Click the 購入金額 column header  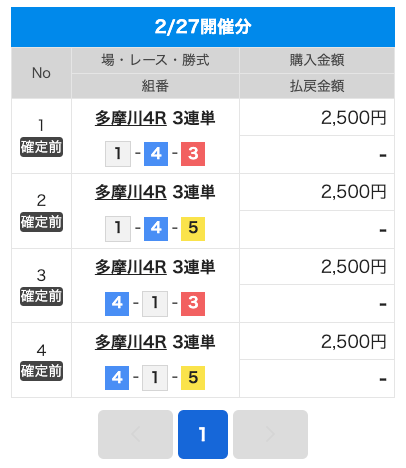tap(317, 60)
